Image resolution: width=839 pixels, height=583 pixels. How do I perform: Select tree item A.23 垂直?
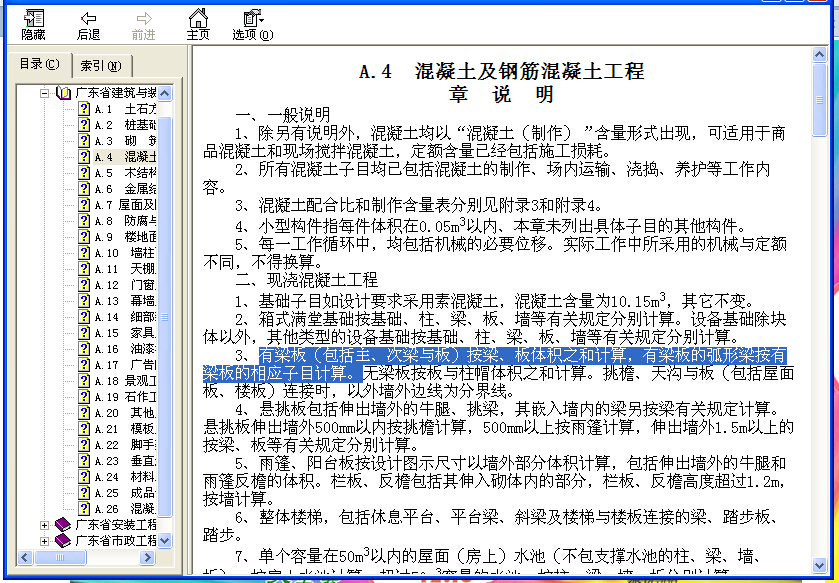(x=125, y=461)
